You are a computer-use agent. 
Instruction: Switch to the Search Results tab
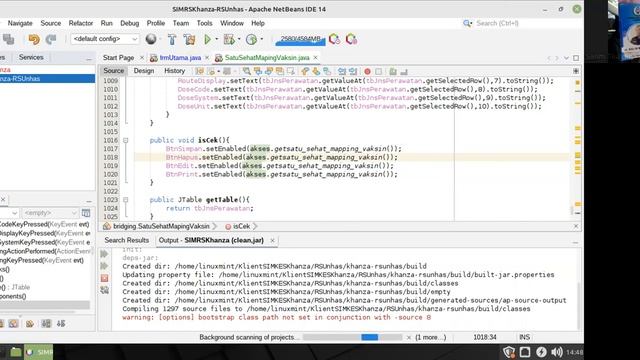(127, 240)
